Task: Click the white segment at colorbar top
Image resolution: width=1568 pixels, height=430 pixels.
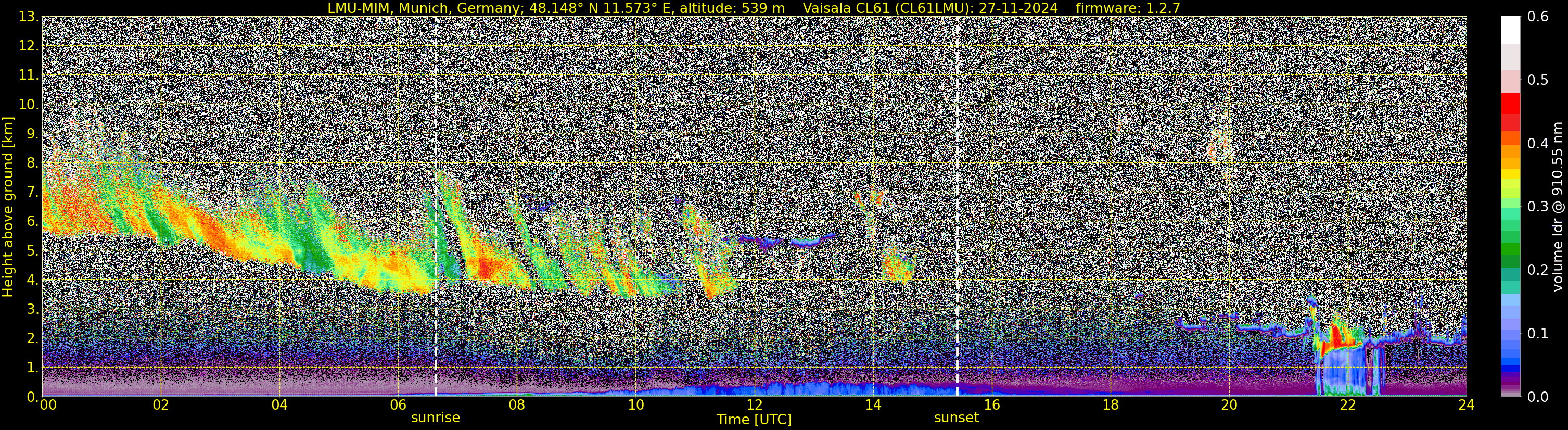Action: pyautogui.click(x=1510, y=30)
